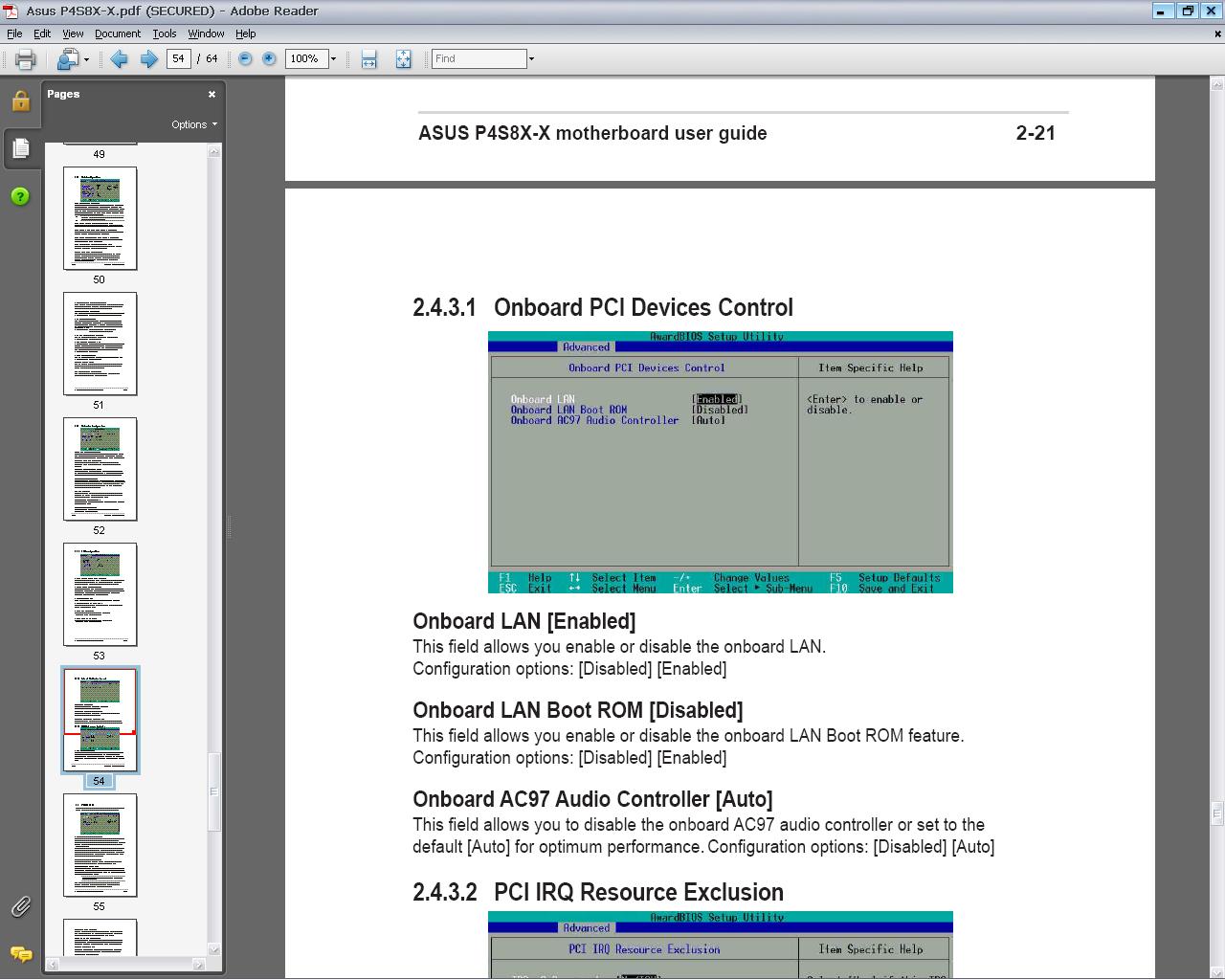Open the Collaborate icon dropdown arrow
This screenshot has height=980, width=1225.
click(x=86, y=59)
